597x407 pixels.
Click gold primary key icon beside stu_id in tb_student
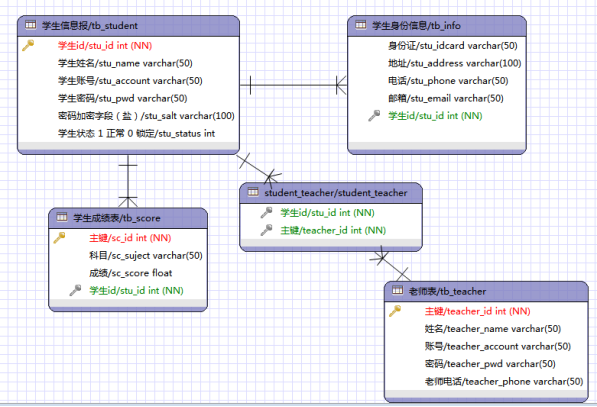28,45
